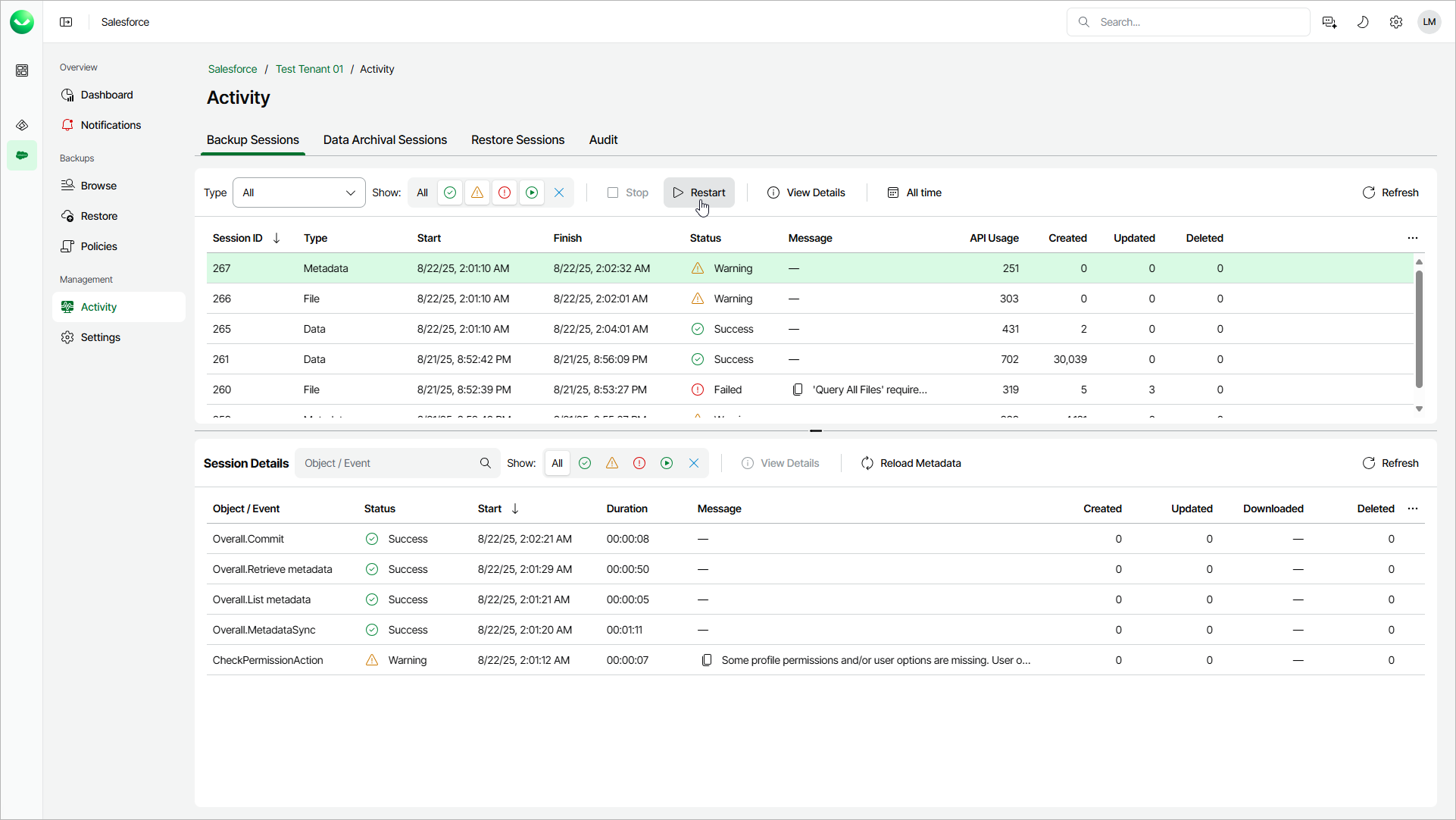
Task: Toggle canceled filter in Session Details
Action: 694,463
